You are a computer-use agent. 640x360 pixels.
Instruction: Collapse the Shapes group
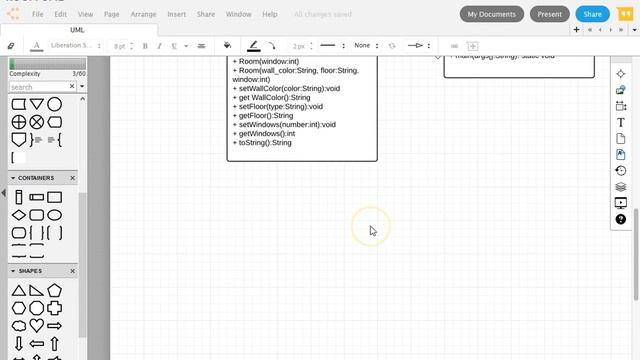click(x=13, y=271)
